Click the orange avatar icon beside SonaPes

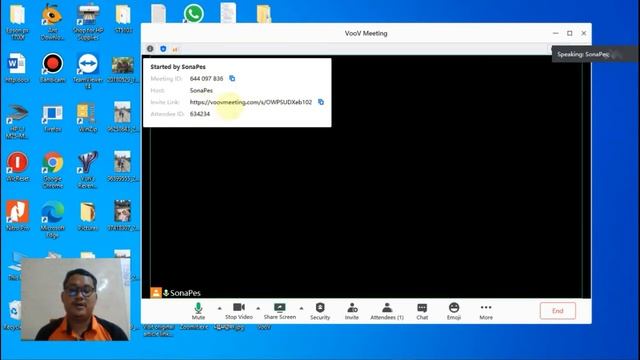[156, 292]
